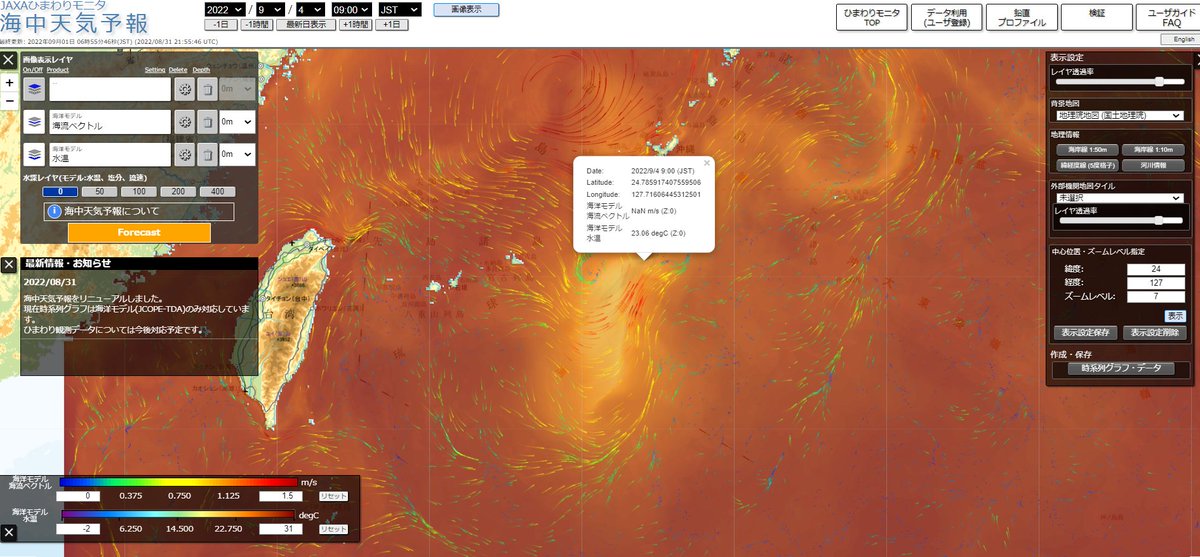The image size is (1200, 557).
Task: Open depth dropdown for 水温 layer
Action: coord(237,155)
